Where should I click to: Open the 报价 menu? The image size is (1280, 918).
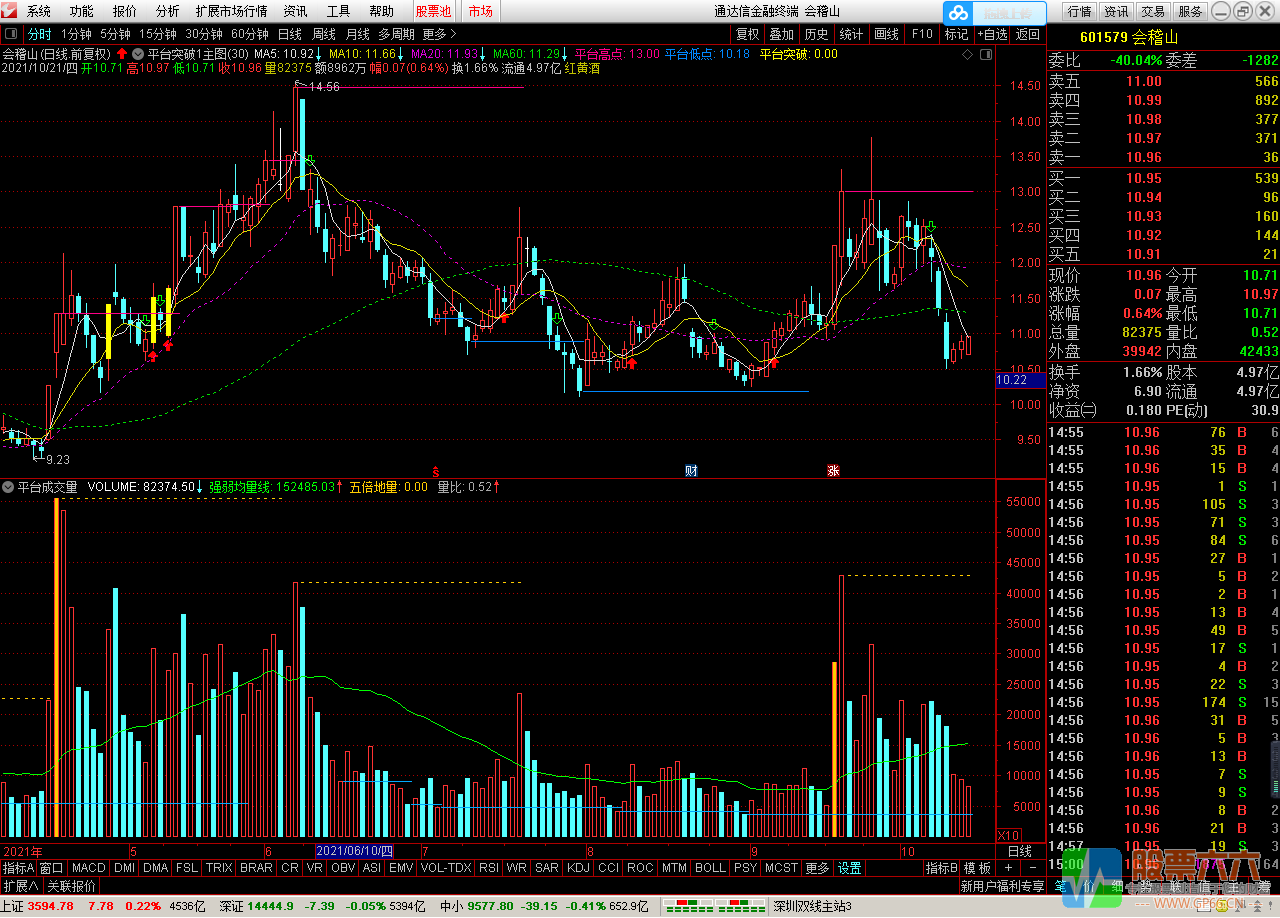(x=125, y=11)
